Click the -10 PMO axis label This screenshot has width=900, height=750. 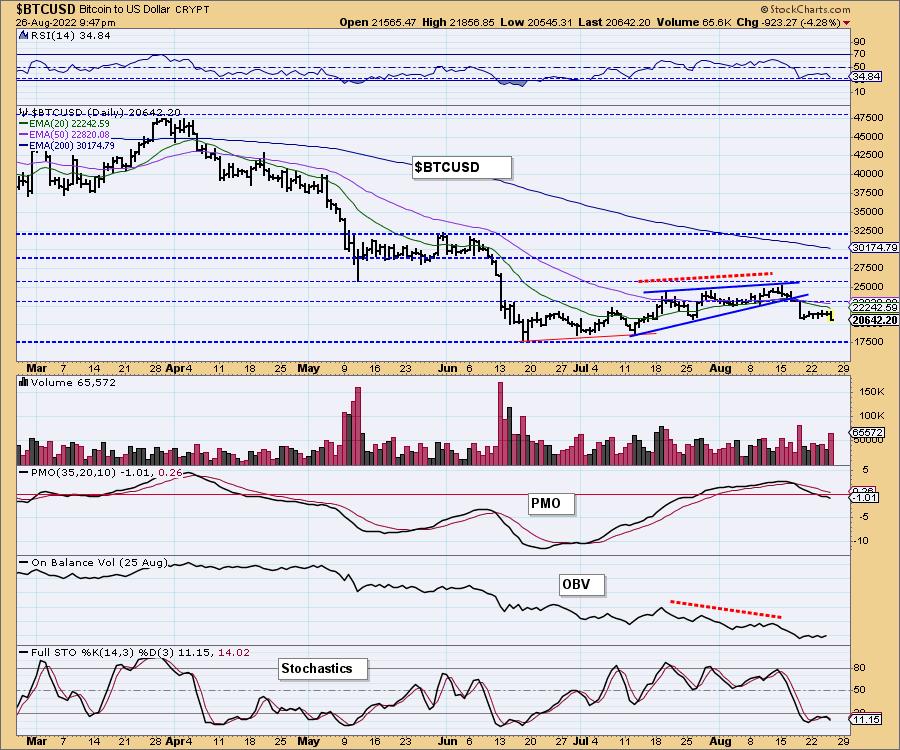pyautogui.click(x=862, y=541)
